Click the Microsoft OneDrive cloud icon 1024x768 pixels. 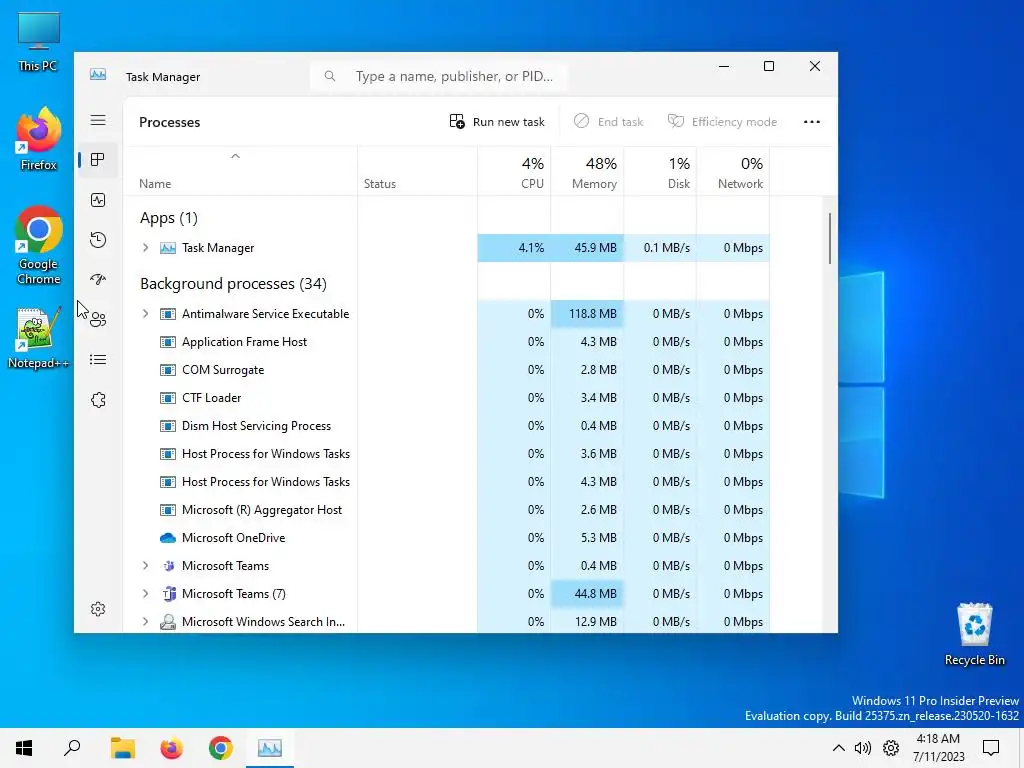168,538
